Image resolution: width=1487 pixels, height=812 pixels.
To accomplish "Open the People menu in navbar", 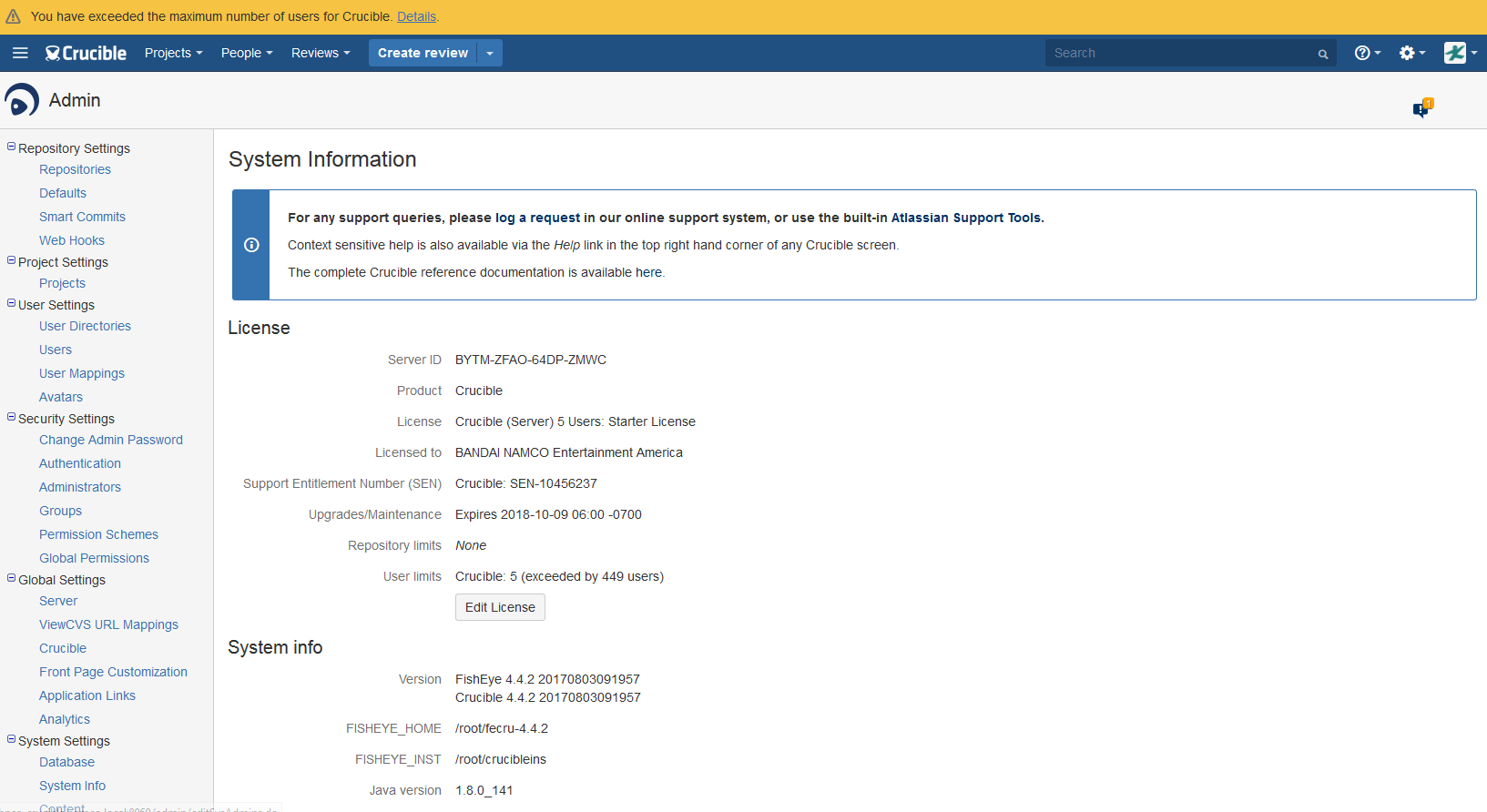I will click(247, 53).
